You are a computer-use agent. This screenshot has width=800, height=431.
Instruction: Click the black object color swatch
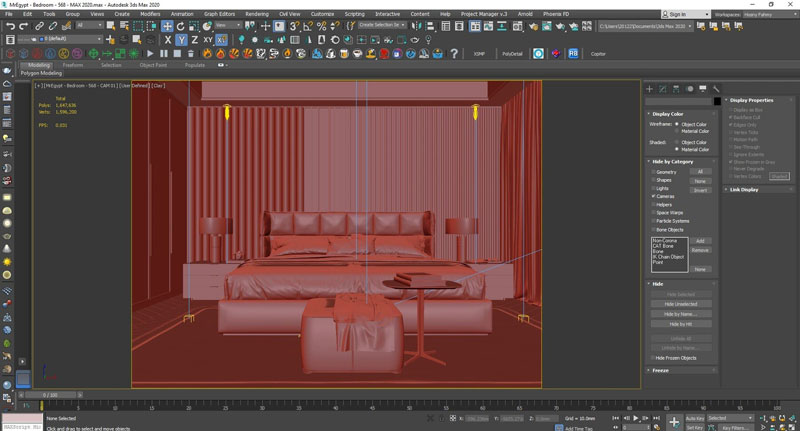click(717, 101)
